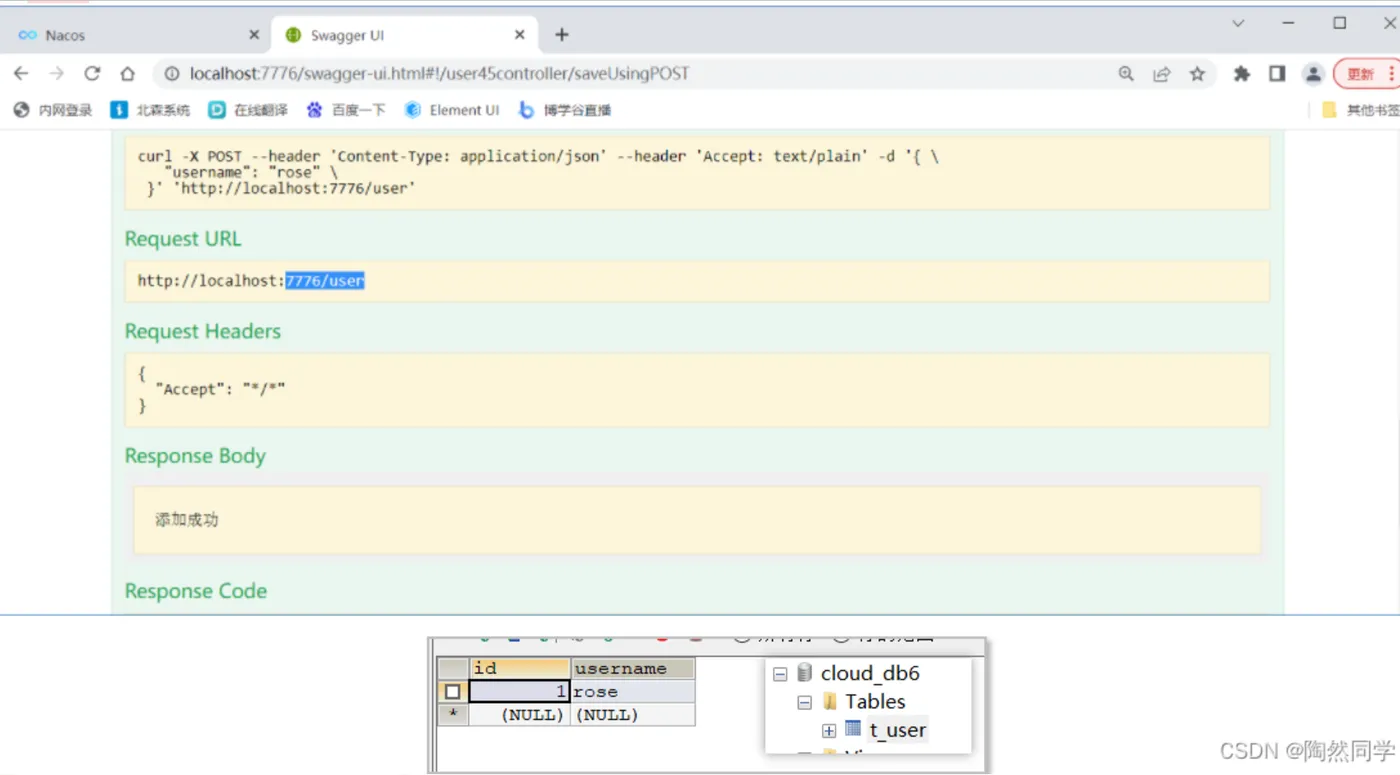Collapse the Tables folder node
This screenshot has width=1400, height=775.
pyautogui.click(x=804, y=702)
